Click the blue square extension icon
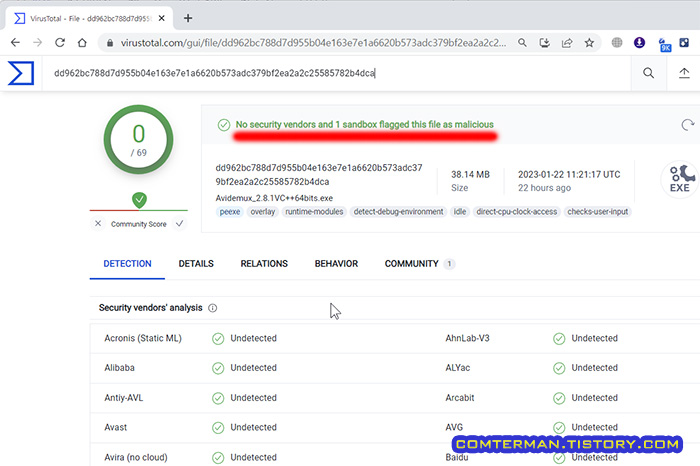 pyautogui.click(x=684, y=42)
